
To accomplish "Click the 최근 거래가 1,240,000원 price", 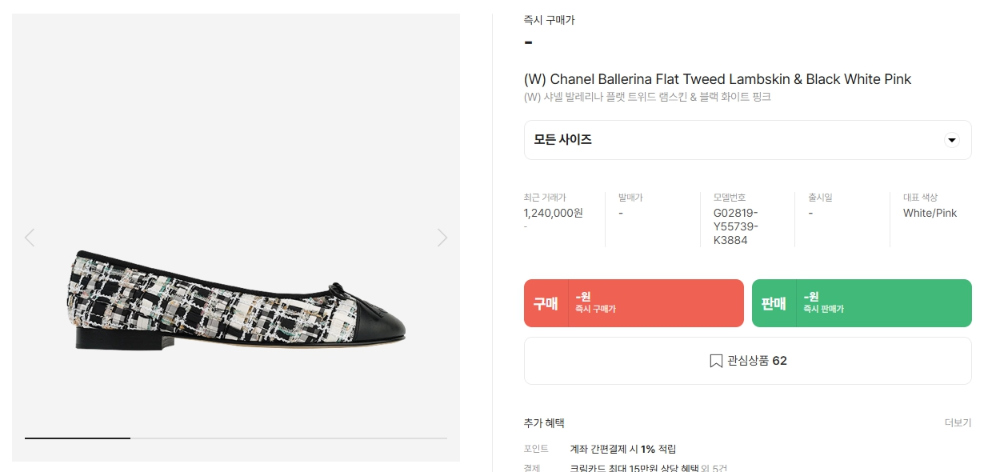I will (553, 214).
